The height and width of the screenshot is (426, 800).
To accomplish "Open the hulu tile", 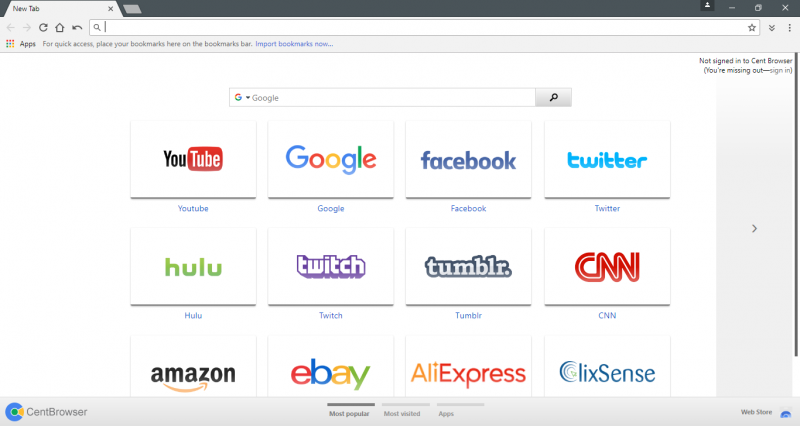I will point(193,266).
